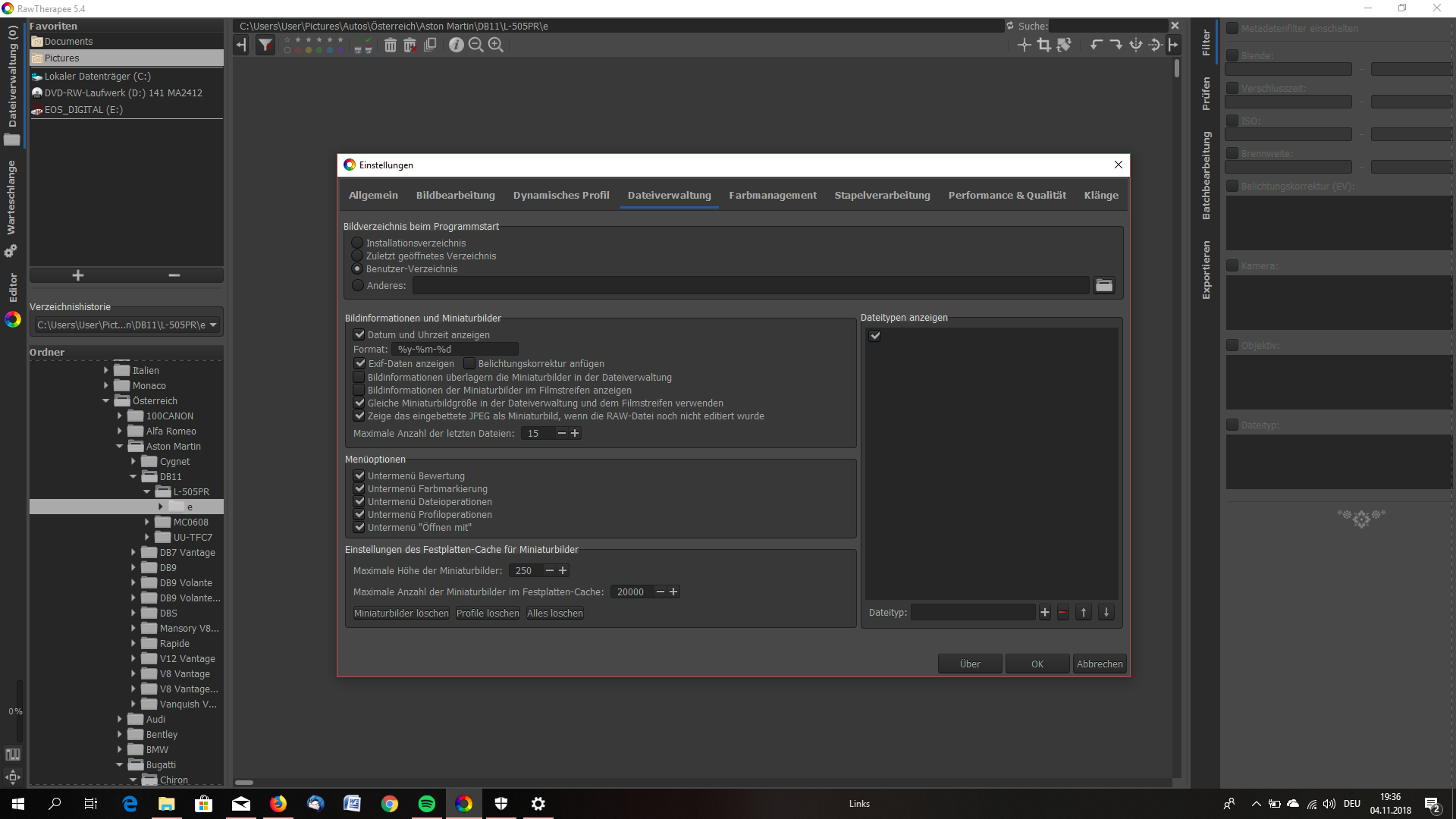Select the crop tool icon

(x=1044, y=45)
